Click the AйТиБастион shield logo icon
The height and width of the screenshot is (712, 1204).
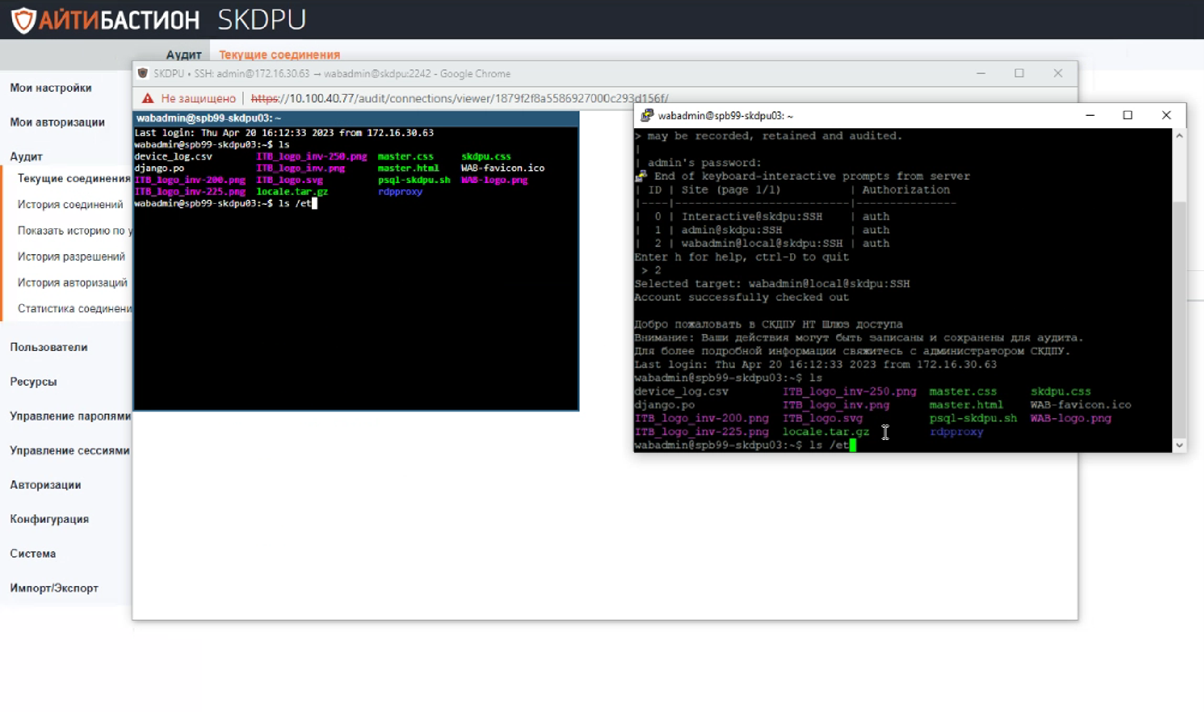(x=23, y=19)
